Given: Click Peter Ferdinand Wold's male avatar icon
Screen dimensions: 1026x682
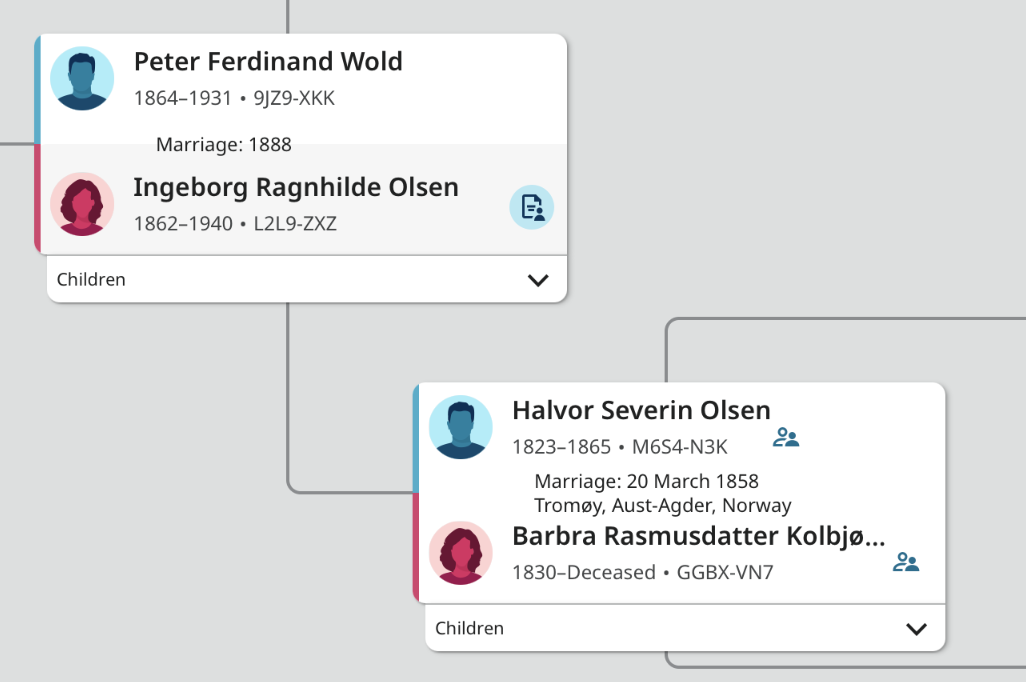Looking at the screenshot, I should (x=82, y=78).
